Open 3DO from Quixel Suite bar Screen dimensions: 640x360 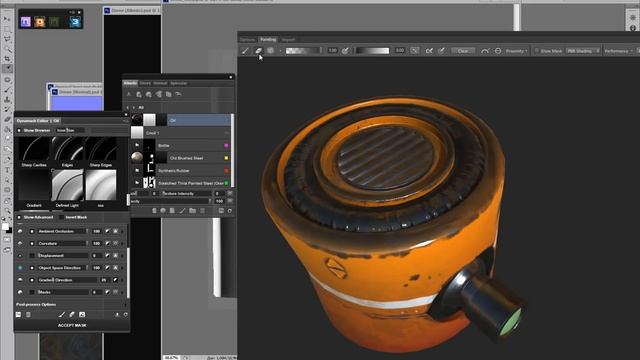(x=75, y=22)
